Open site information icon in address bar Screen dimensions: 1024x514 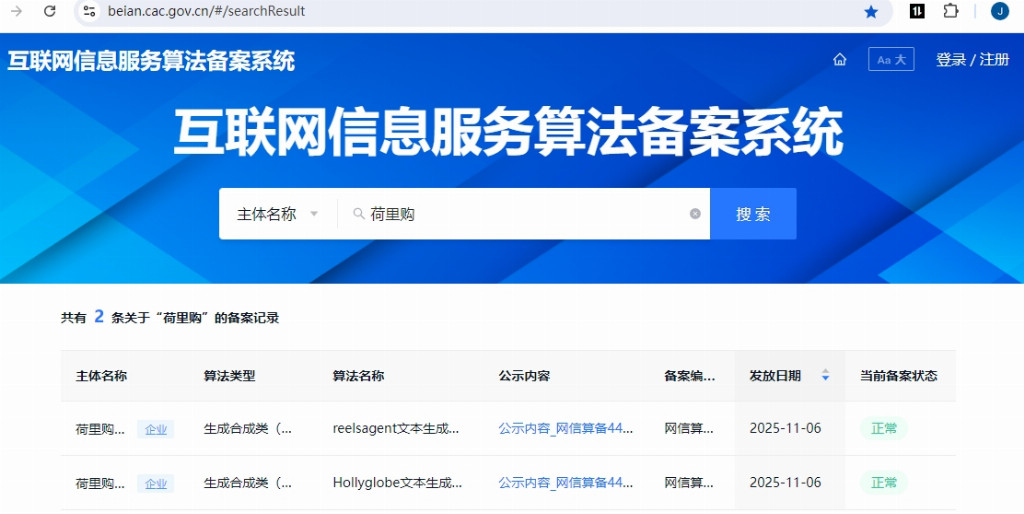click(x=89, y=11)
